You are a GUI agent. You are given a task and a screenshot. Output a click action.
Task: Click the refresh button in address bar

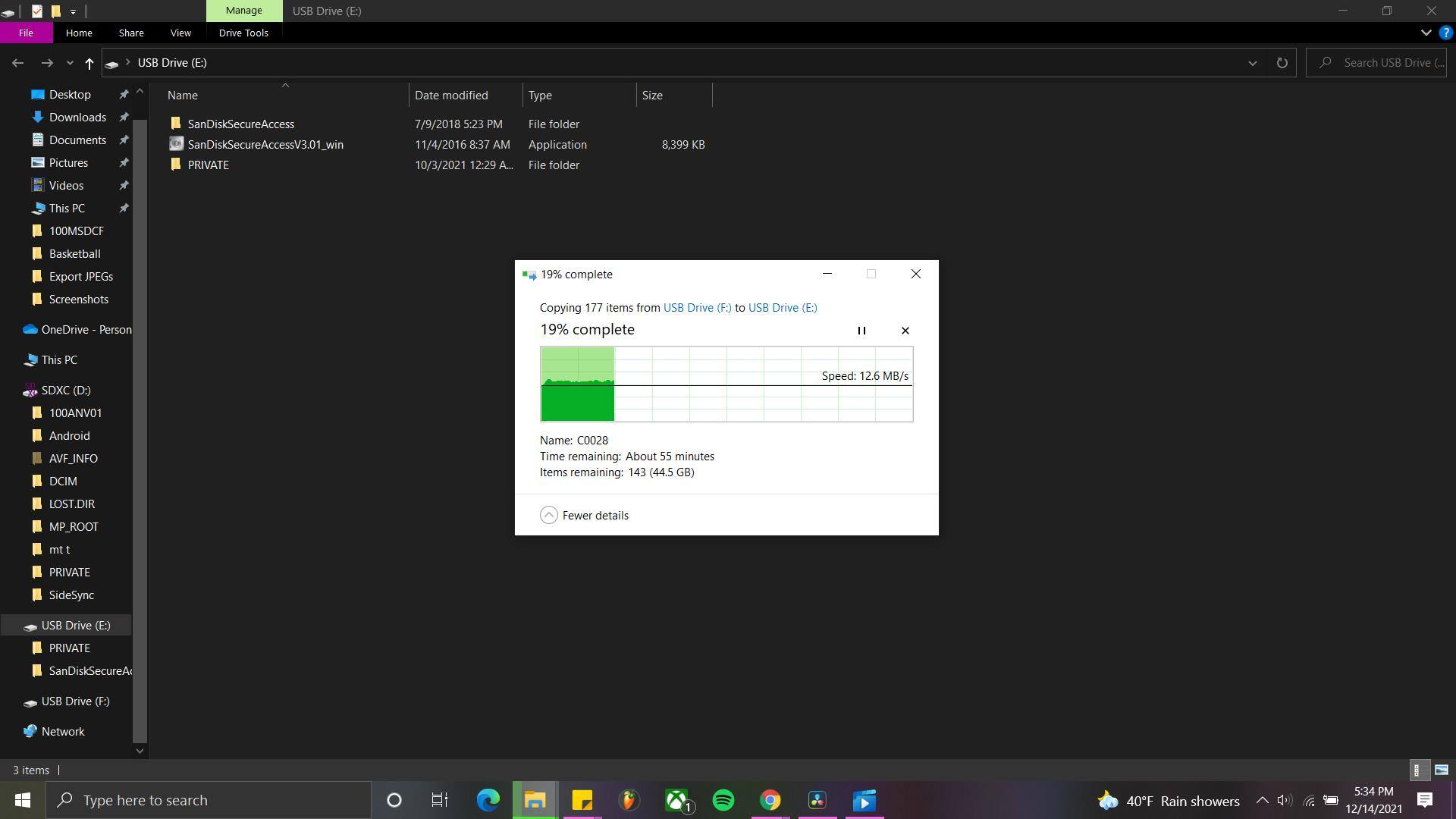[1282, 63]
